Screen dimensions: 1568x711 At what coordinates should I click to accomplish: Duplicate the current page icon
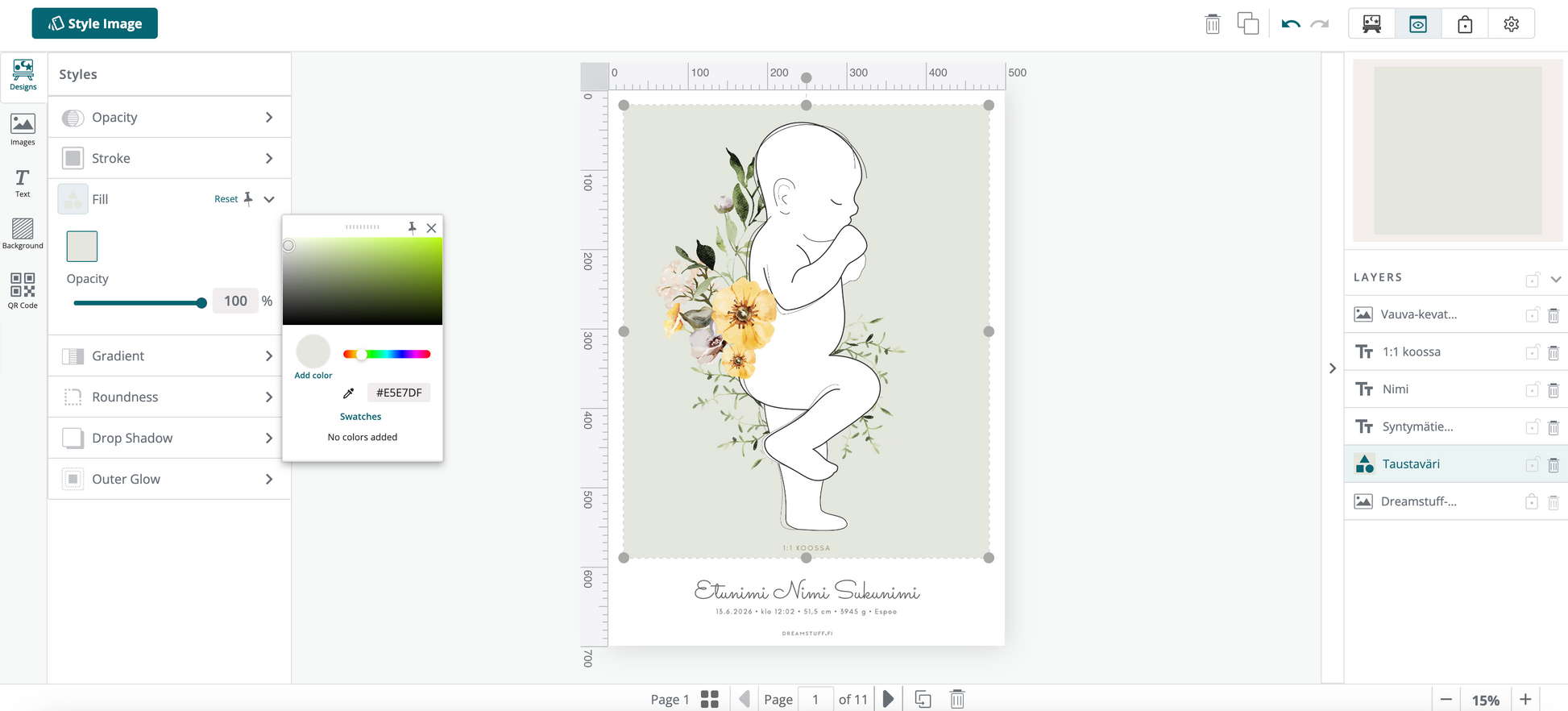[x=923, y=699]
